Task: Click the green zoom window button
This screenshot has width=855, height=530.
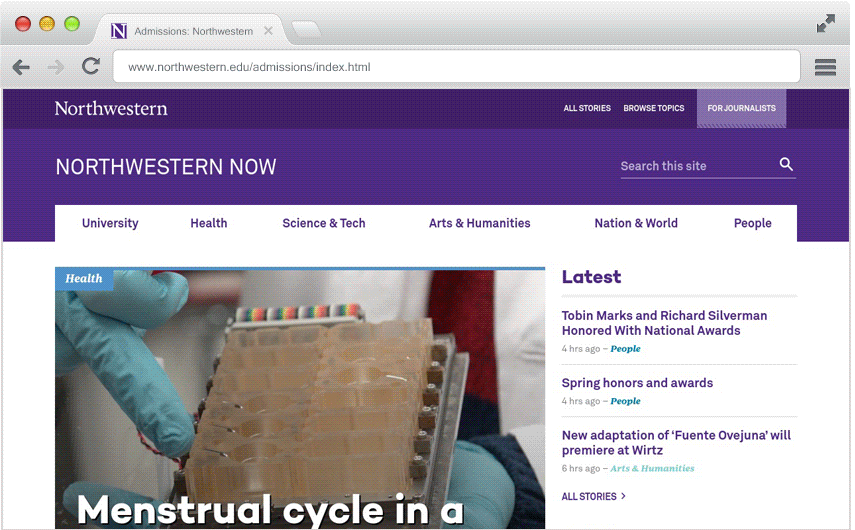Action: pos(72,24)
